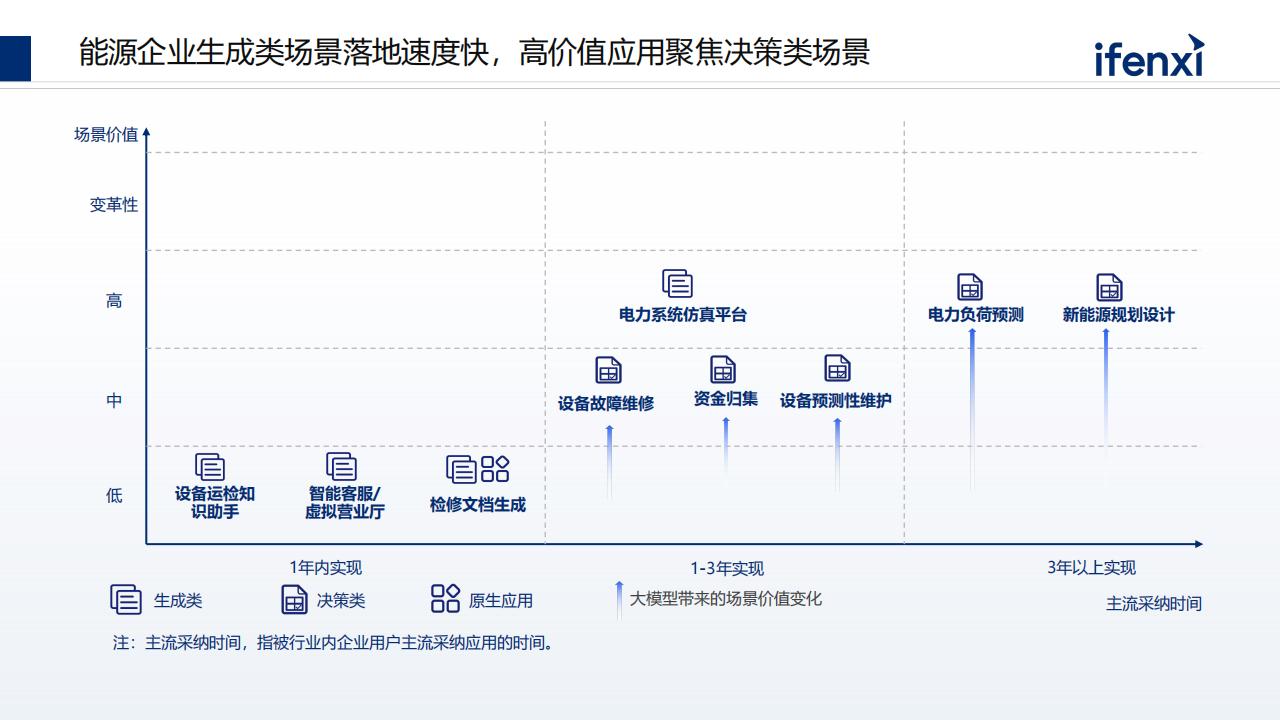The width and height of the screenshot is (1280, 720).
Task: Click the 决策类 legend icon
Action: 294,599
